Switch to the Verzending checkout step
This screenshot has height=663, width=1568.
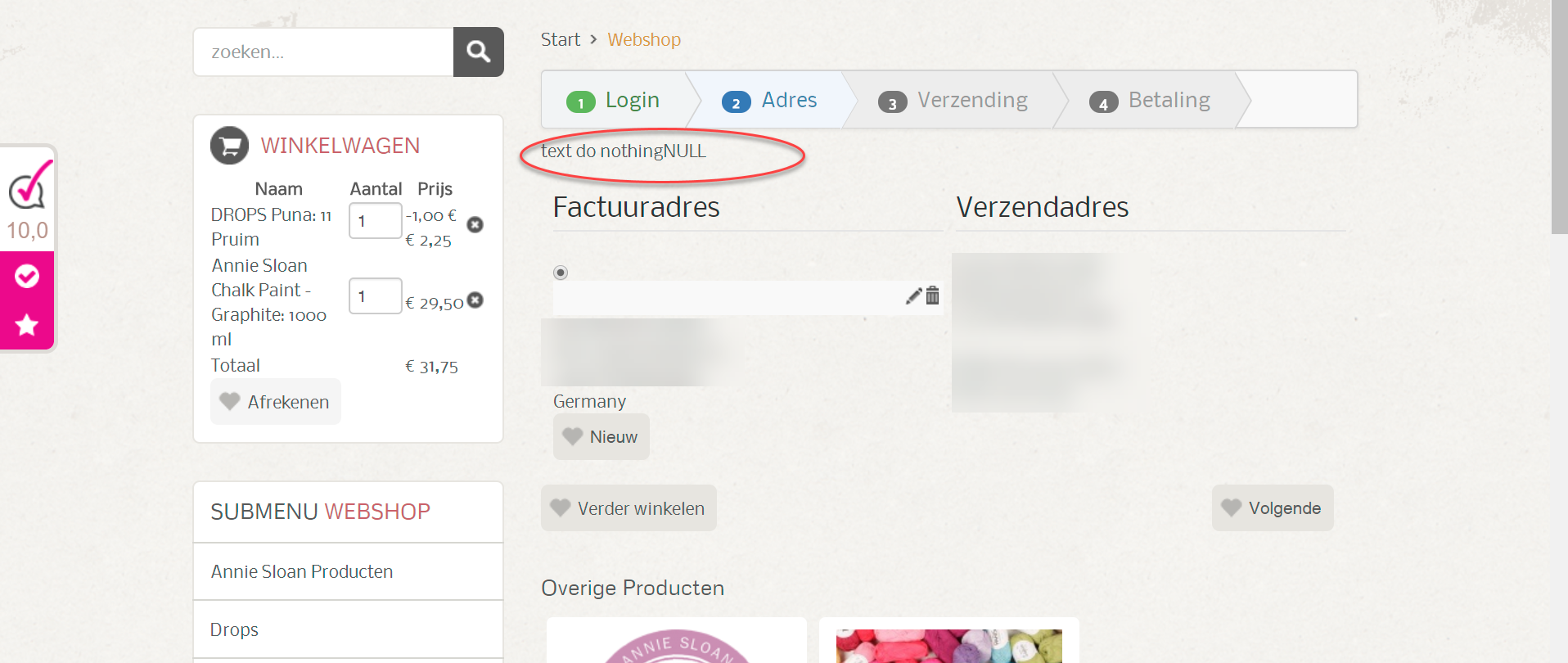click(x=953, y=100)
